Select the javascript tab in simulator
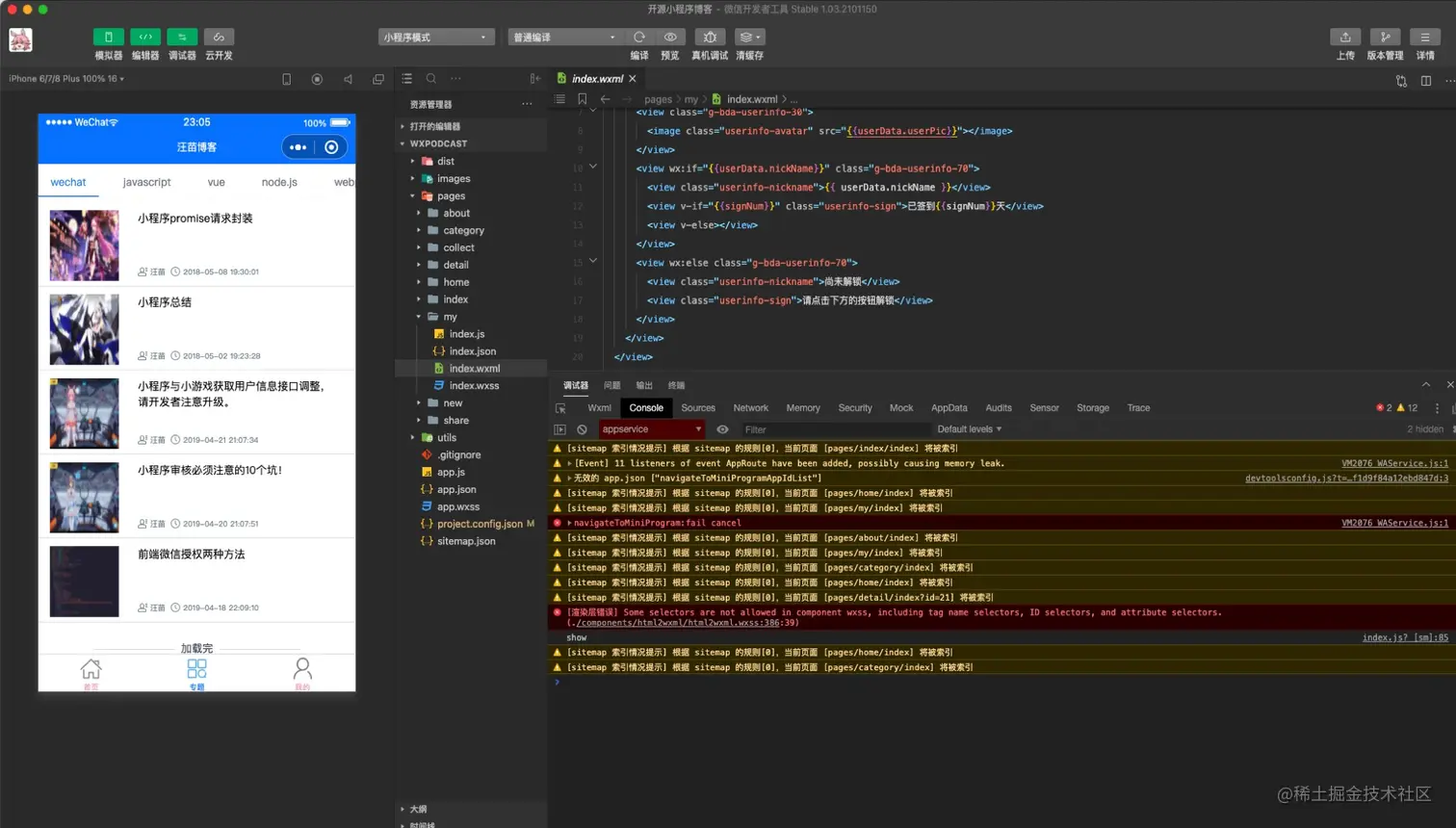 (x=146, y=182)
